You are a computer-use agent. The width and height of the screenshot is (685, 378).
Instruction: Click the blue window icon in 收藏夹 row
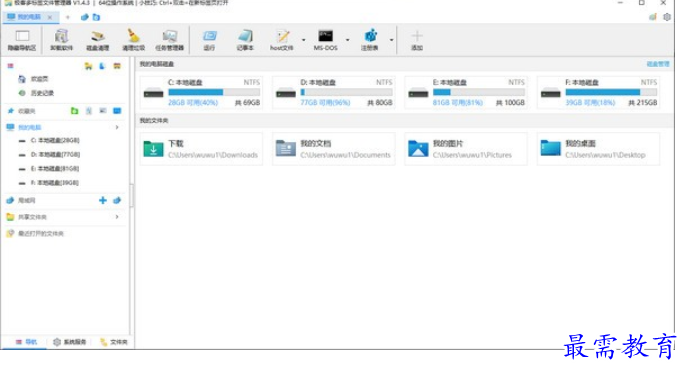coord(117,111)
